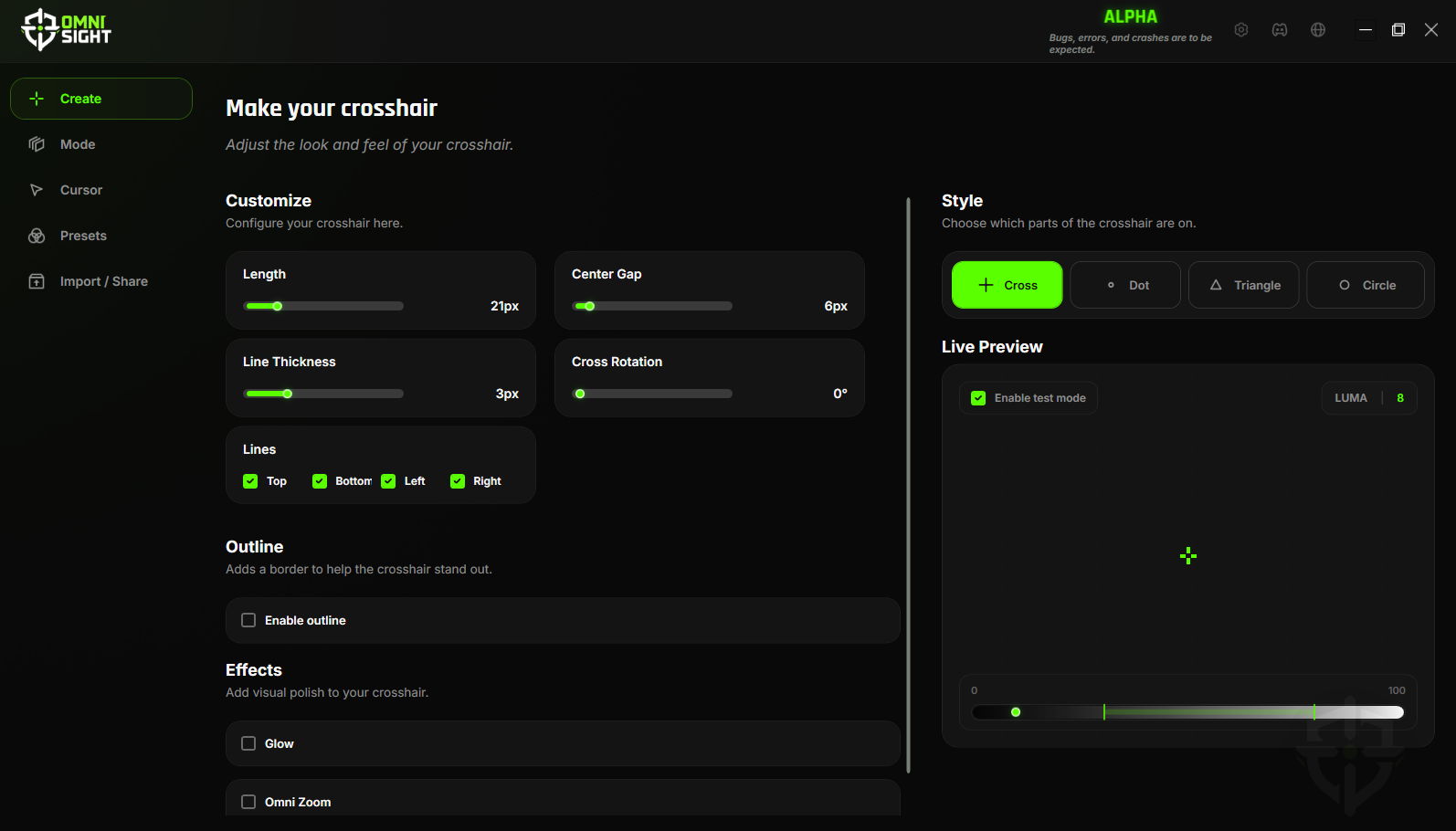
Task: Click the Length slider track
Action: tap(324, 306)
